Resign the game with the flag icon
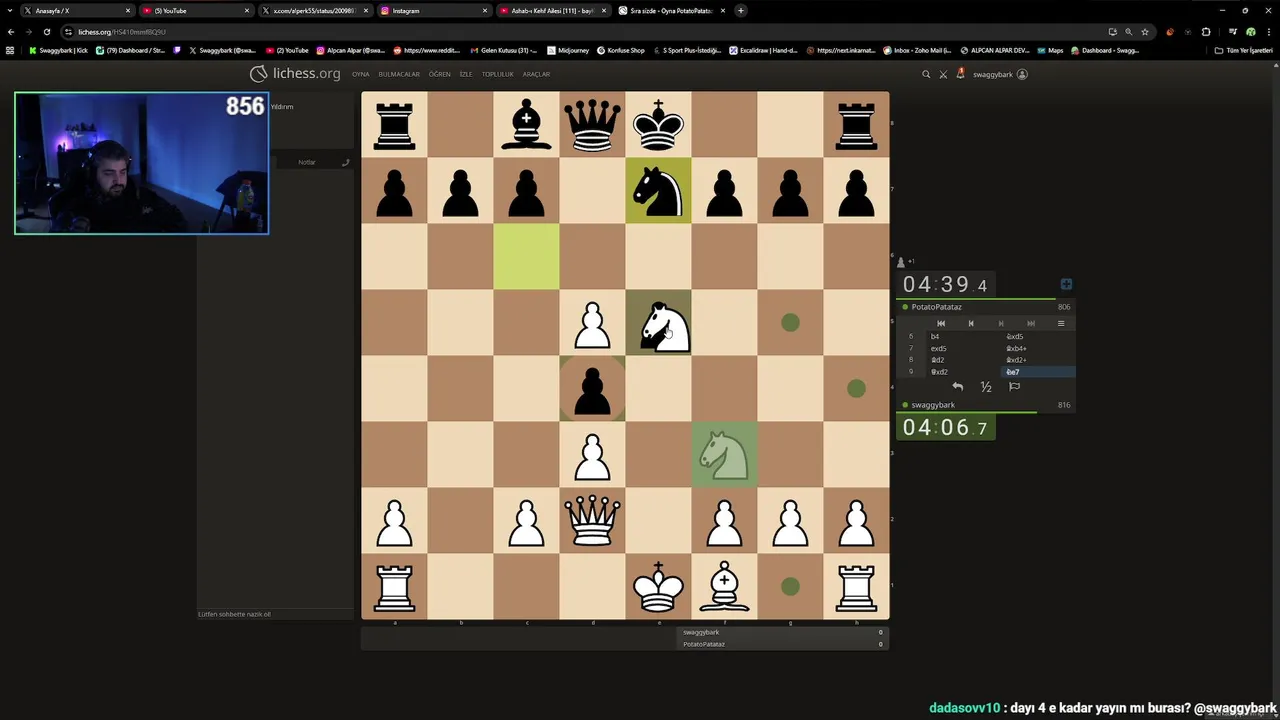 point(1014,386)
